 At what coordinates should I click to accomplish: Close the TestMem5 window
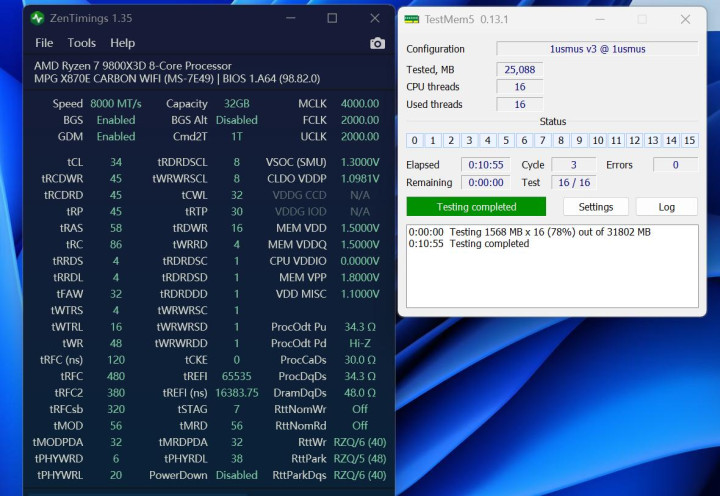point(686,19)
